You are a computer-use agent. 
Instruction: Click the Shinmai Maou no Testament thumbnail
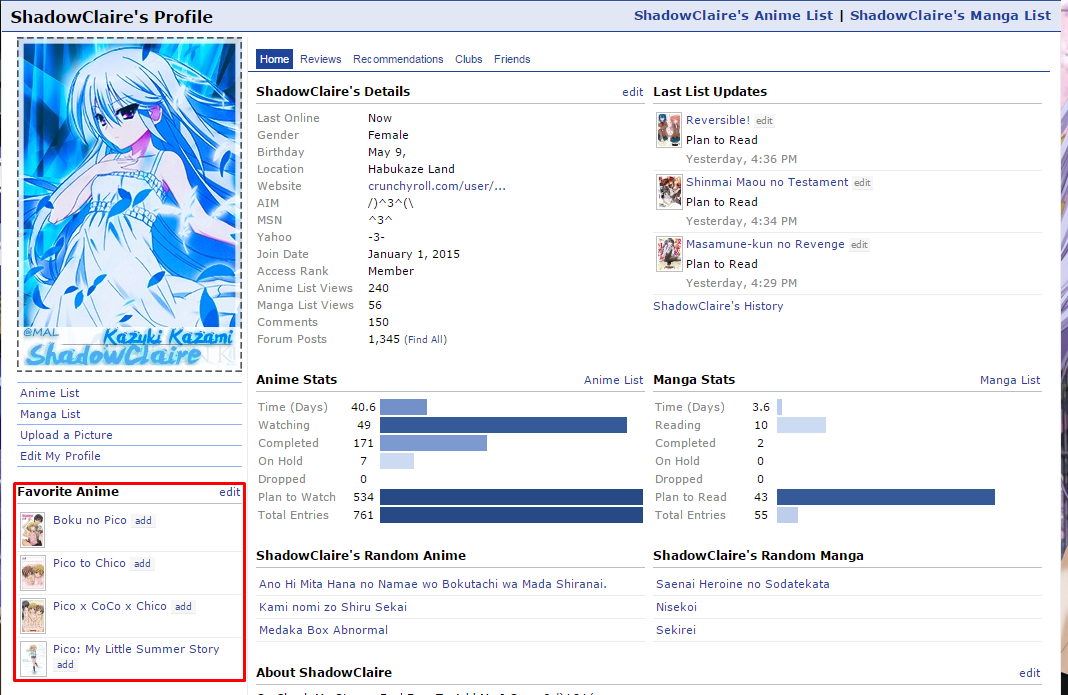pos(669,192)
